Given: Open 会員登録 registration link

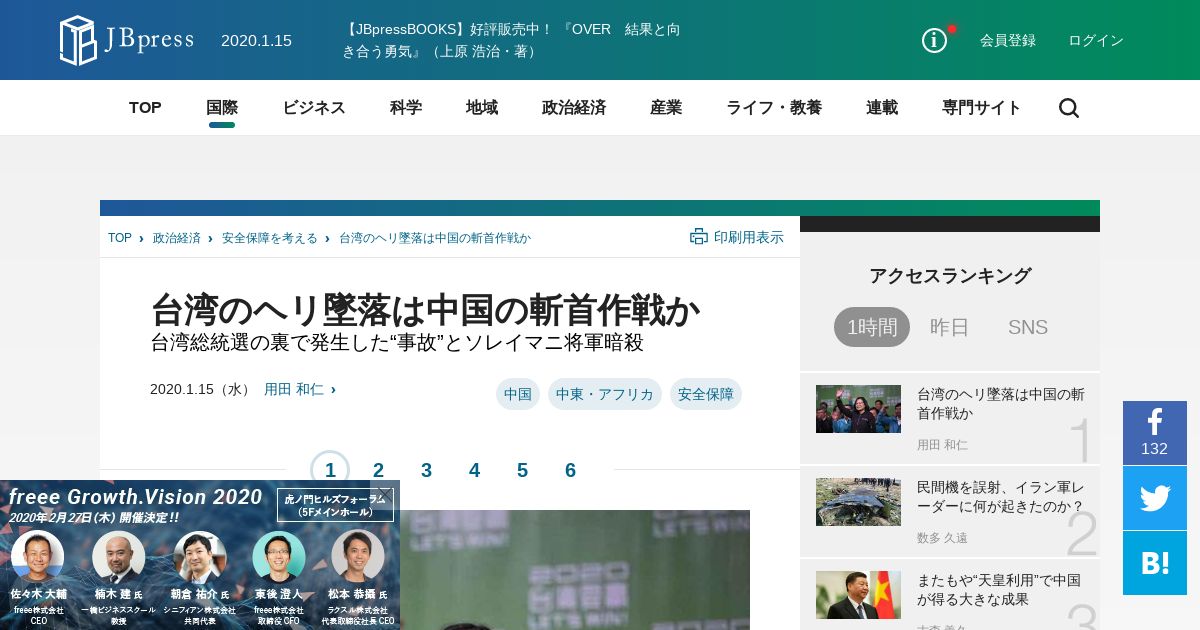Looking at the screenshot, I should pyautogui.click(x=1008, y=40).
